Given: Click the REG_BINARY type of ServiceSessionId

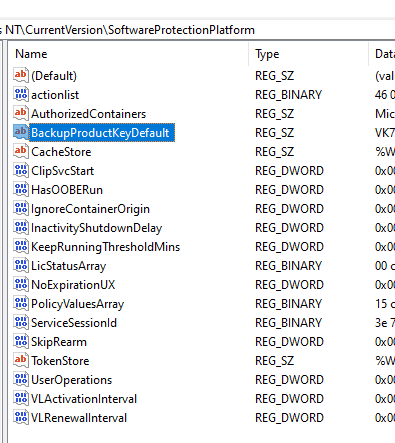Looking at the screenshot, I should (x=288, y=323).
